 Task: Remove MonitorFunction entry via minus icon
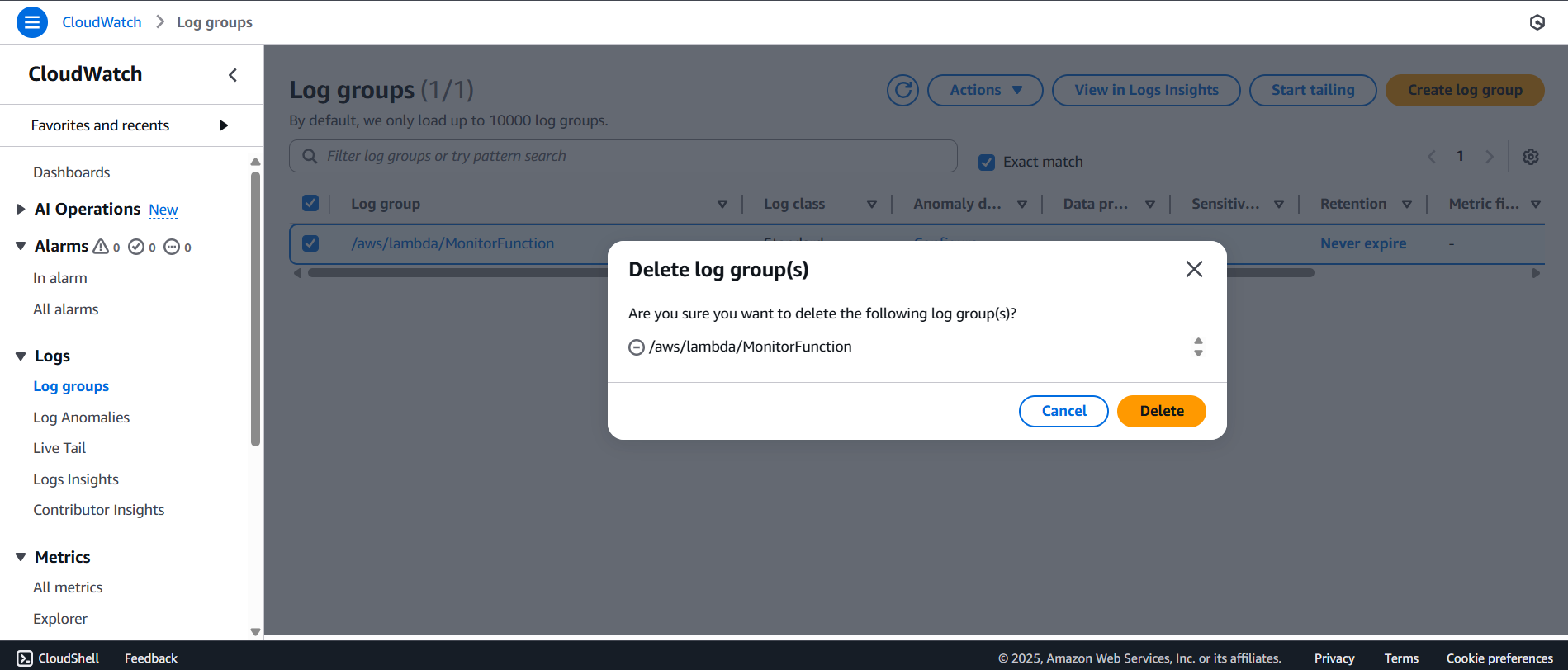(x=636, y=347)
